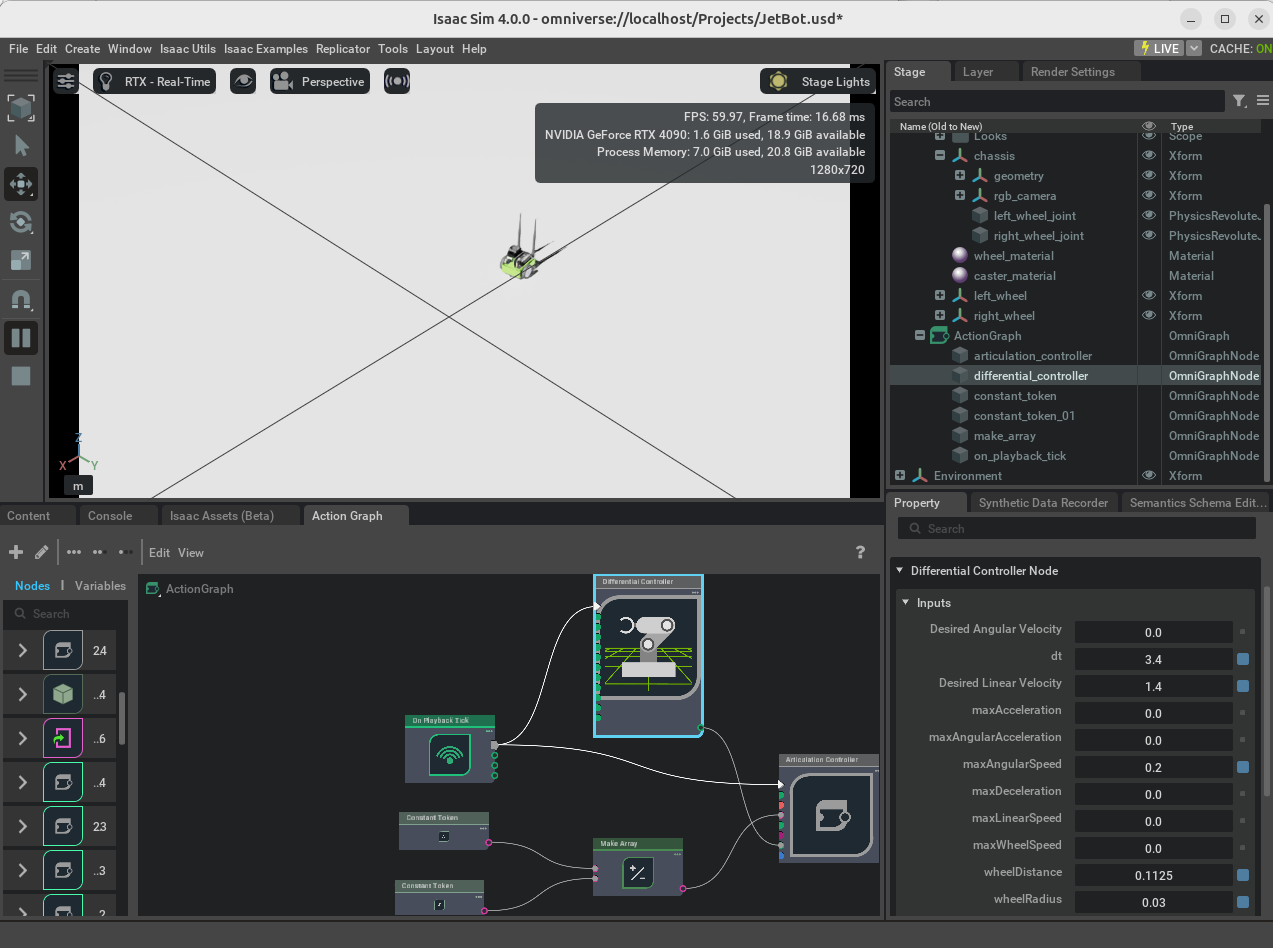This screenshot has width=1273, height=948.
Task: Toggle the LIVE session button
Action: (1159, 48)
